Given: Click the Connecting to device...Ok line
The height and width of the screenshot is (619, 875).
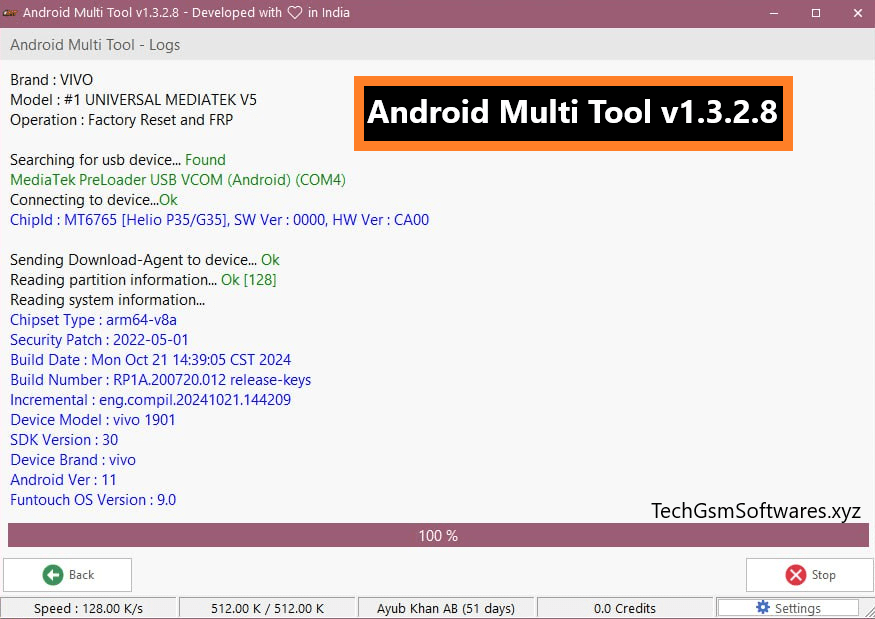Looking at the screenshot, I should [94, 200].
